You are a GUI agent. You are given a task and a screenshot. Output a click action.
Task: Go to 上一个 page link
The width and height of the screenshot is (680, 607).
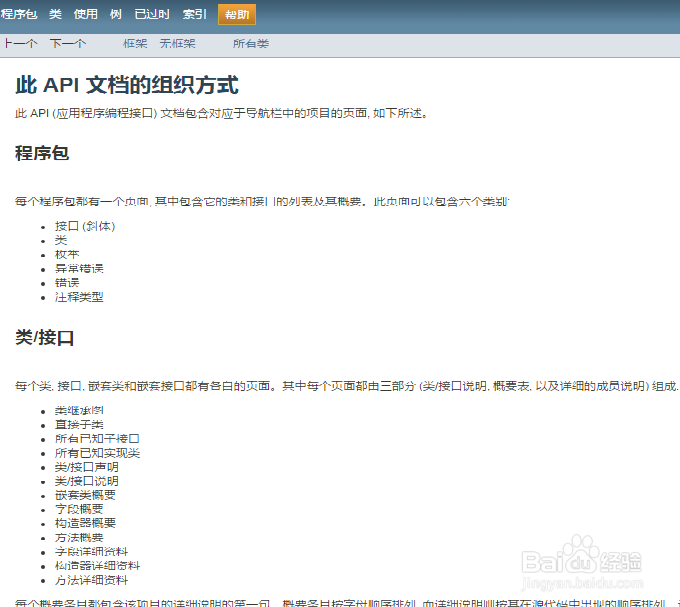[21, 43]
